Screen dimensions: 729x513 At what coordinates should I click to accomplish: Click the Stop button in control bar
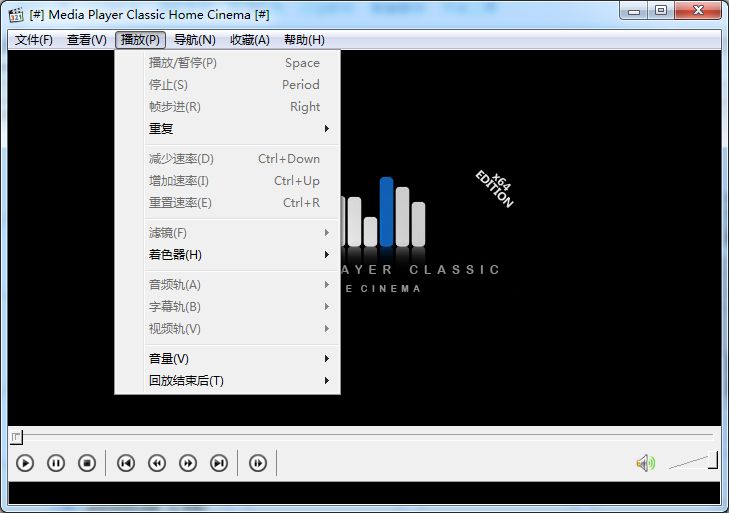[87, 463]
